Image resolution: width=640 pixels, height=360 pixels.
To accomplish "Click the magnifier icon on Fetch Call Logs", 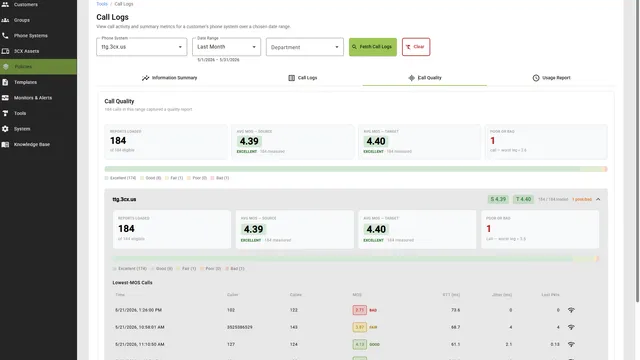I will pos(354,47).
